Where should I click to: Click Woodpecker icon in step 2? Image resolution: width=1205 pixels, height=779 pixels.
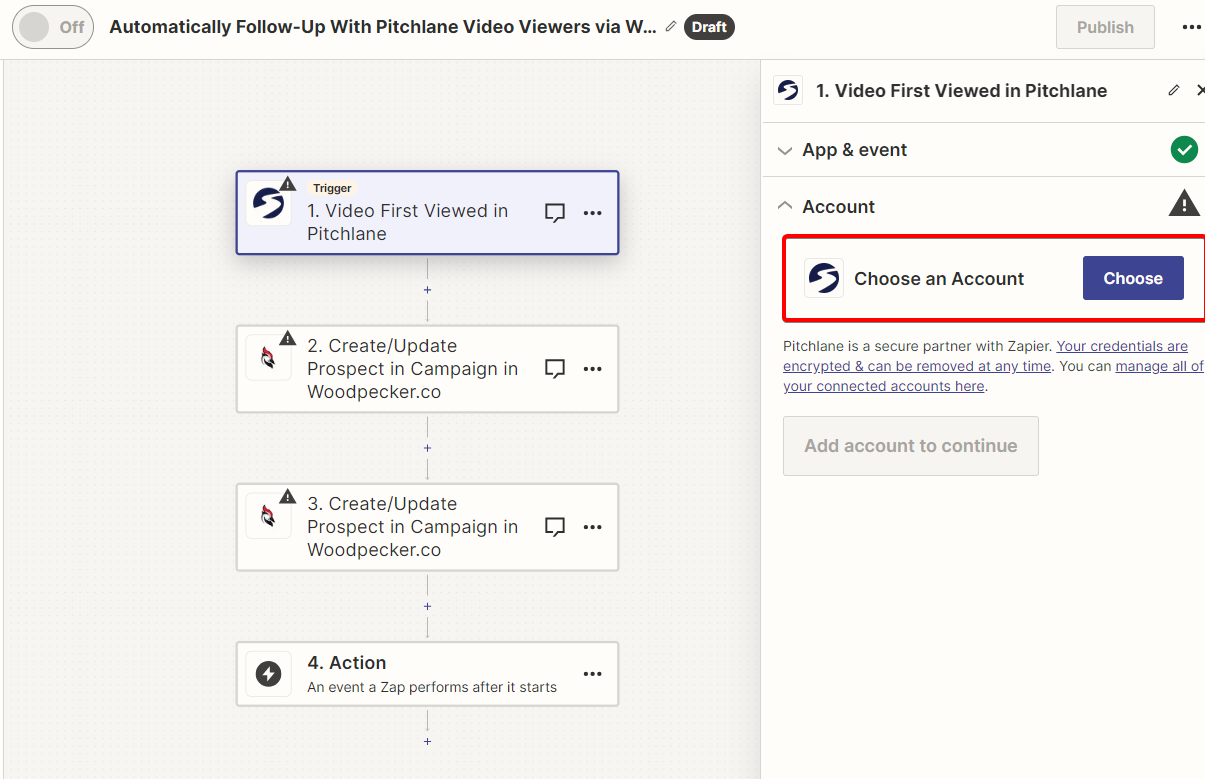(267, 358)
